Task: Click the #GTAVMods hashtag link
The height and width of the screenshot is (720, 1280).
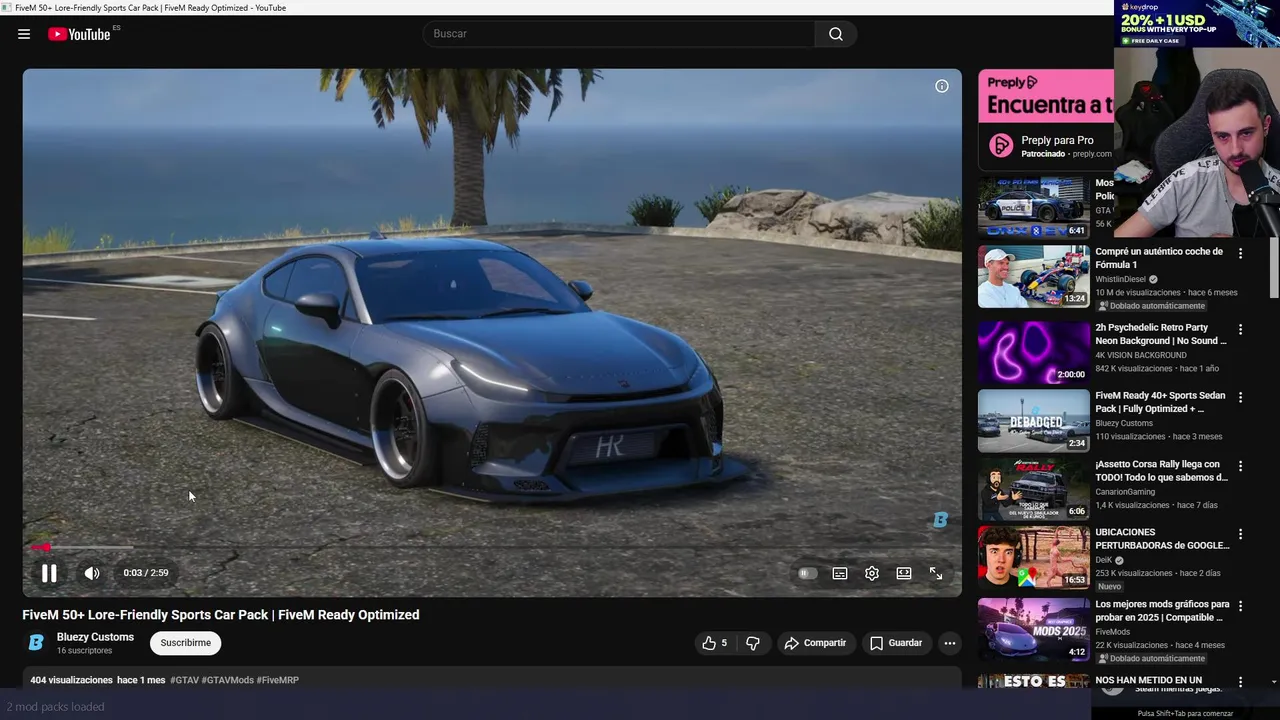Action: (x=227, y=680)
